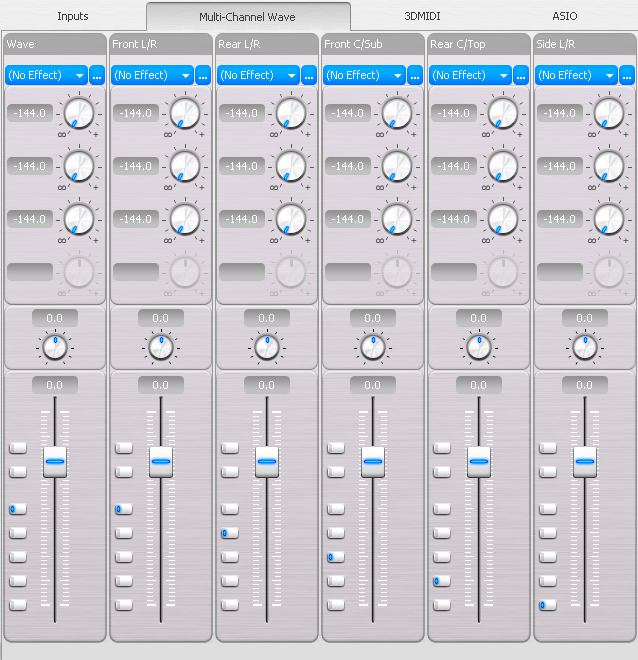
Task: Switch to the Inputs tab
Action: 73,16
